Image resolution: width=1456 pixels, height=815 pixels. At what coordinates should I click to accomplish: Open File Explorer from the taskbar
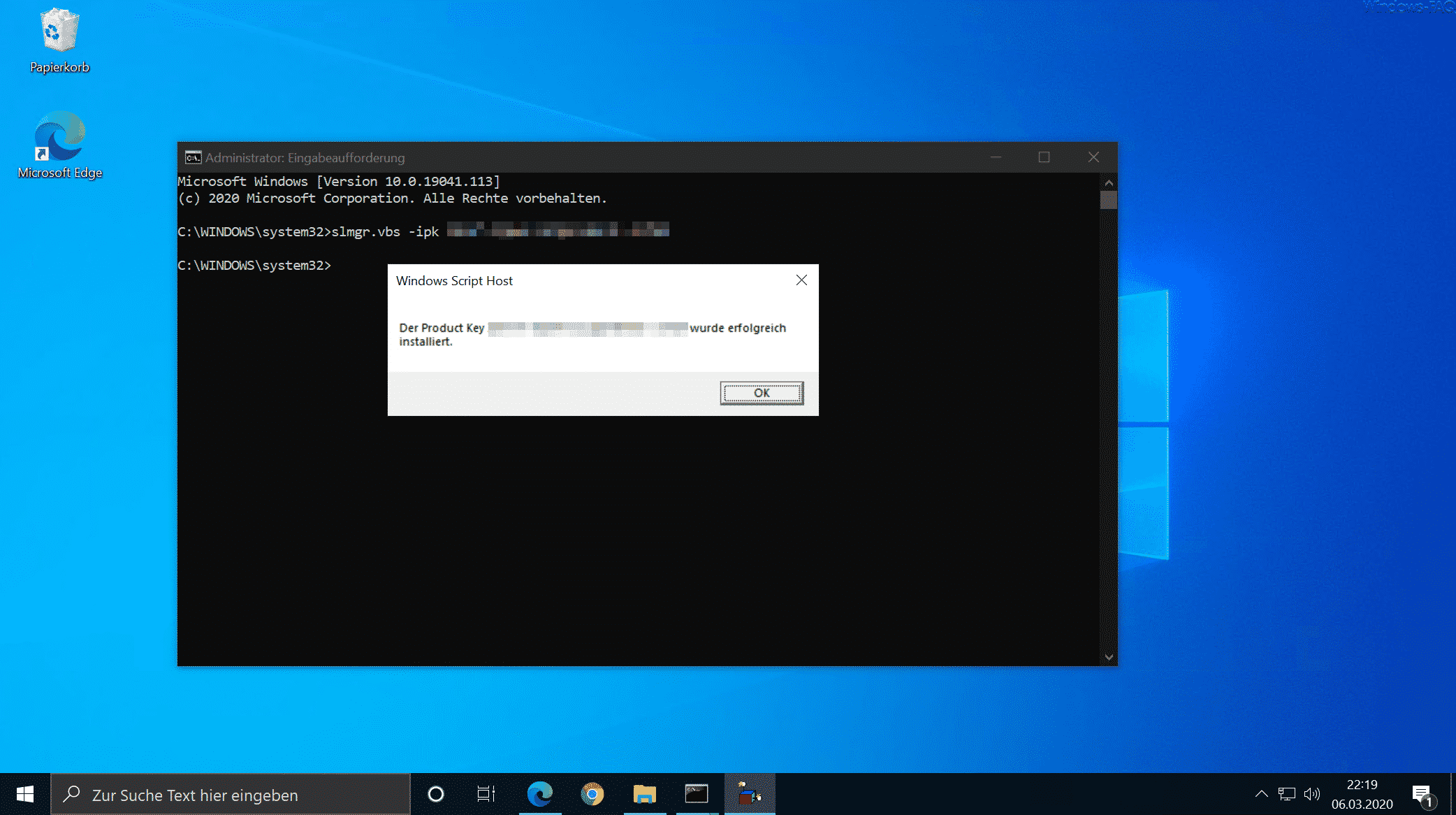(x=644, y=794)
